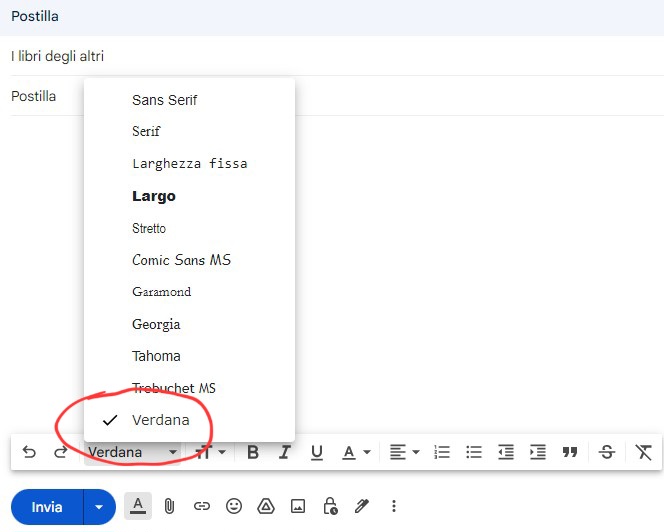The height and width of the screenshot is (532, 664).
Task: Click the redo arrow icon
Action: [x=60, y=453]
